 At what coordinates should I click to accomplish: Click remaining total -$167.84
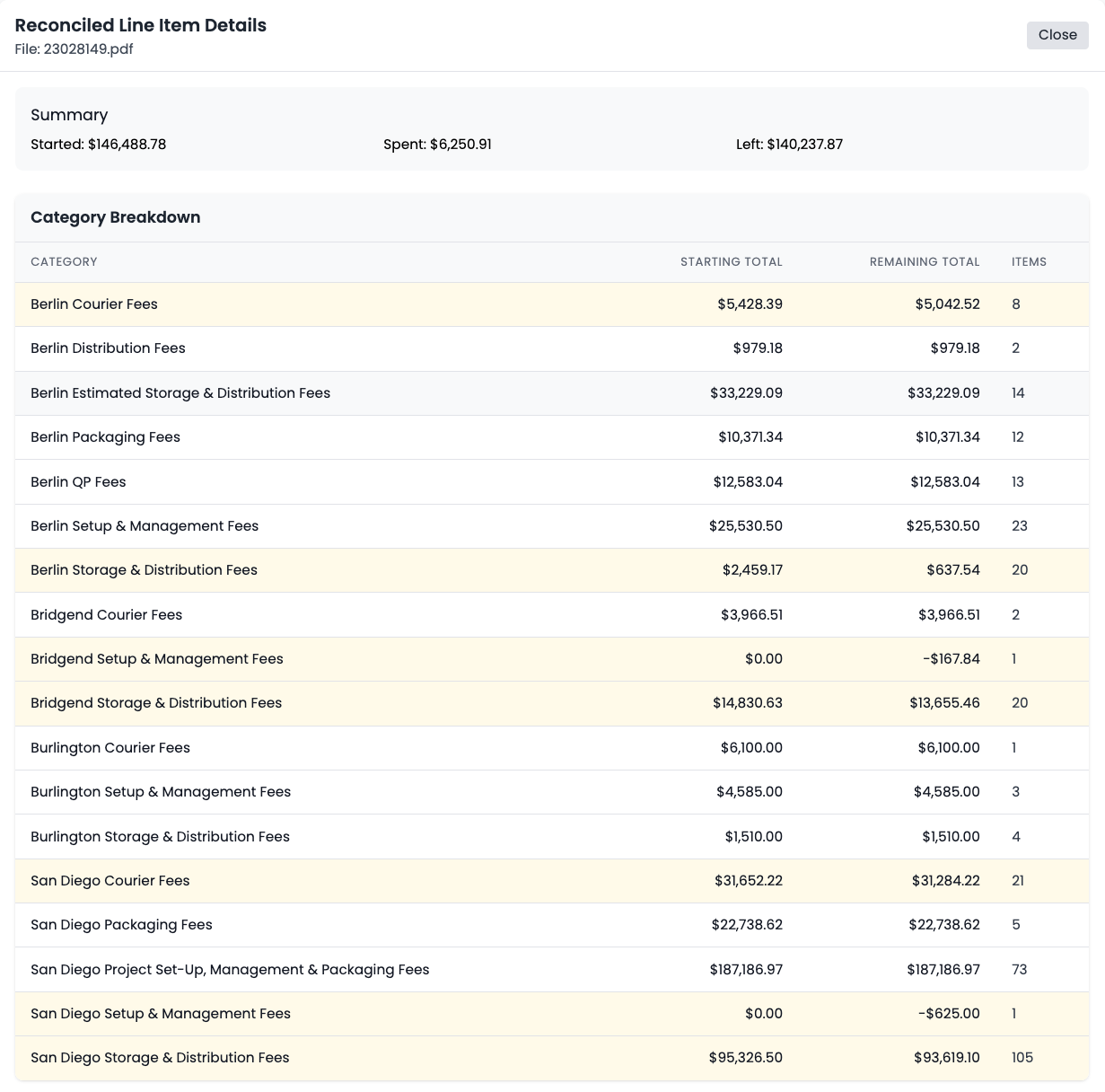(952, 659)
